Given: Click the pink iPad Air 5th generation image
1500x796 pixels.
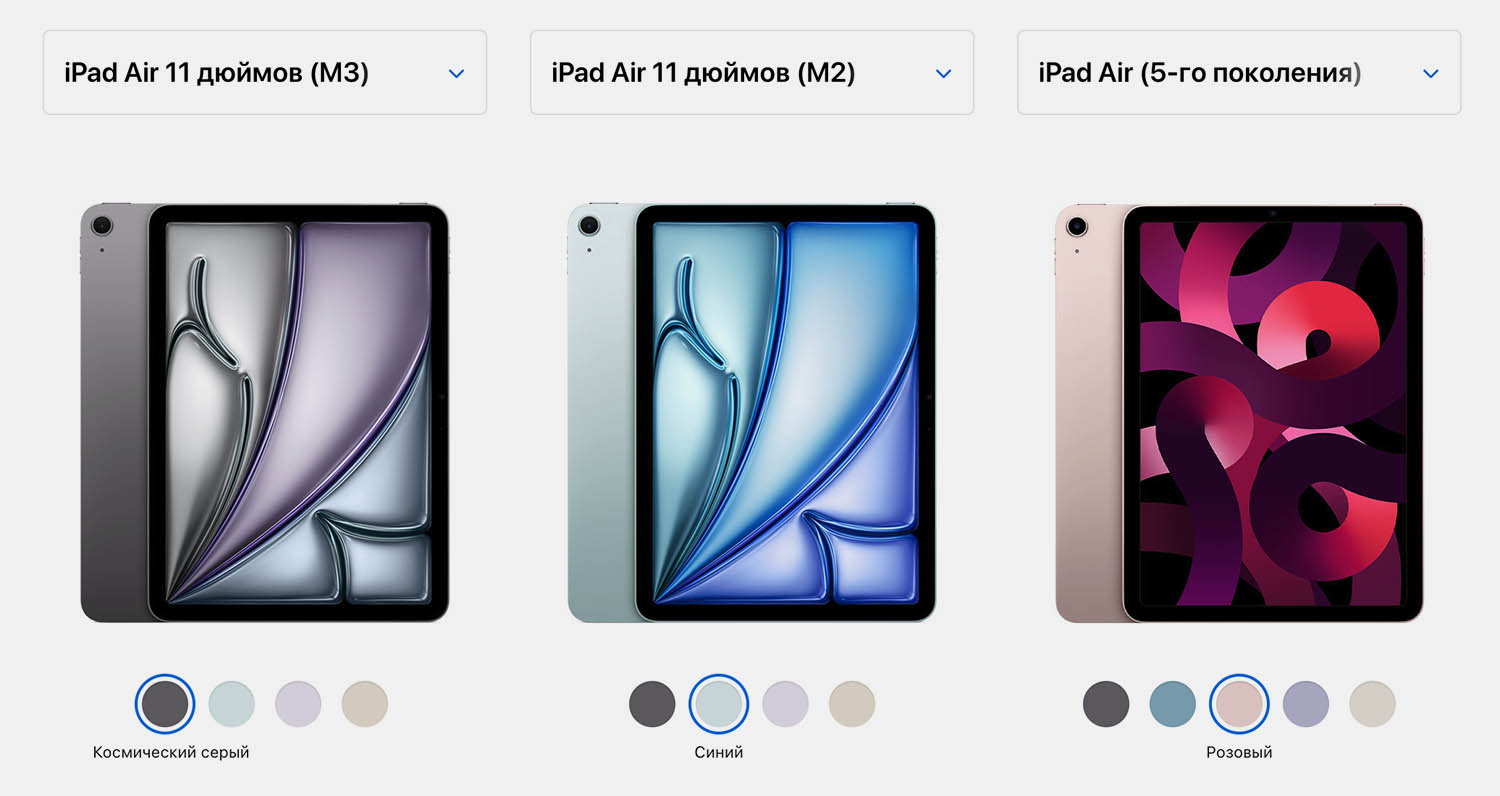Looking at the screenshot, I should point(1239,413).
